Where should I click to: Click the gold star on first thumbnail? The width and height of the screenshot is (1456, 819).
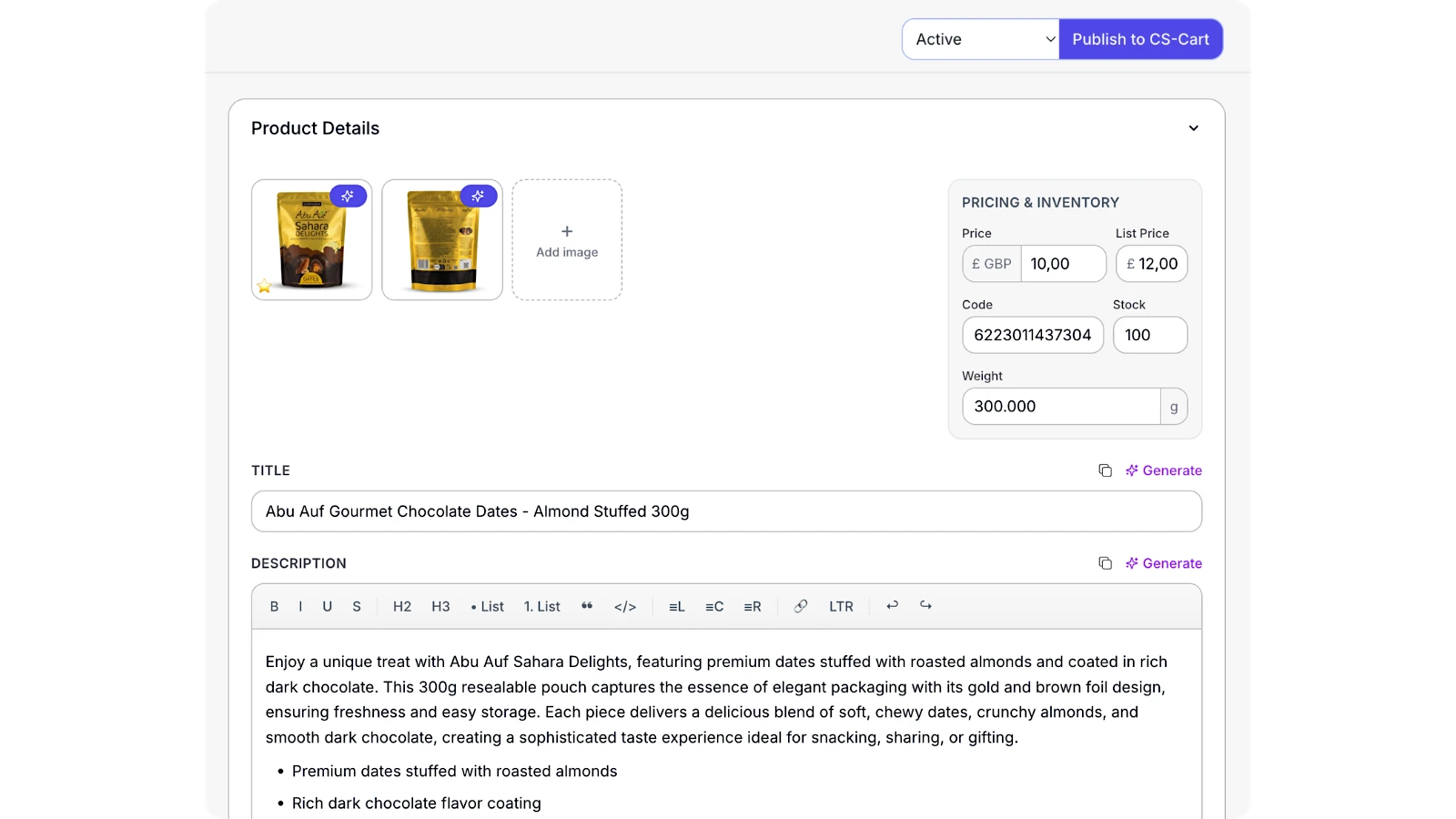click(x=264, y=287)
